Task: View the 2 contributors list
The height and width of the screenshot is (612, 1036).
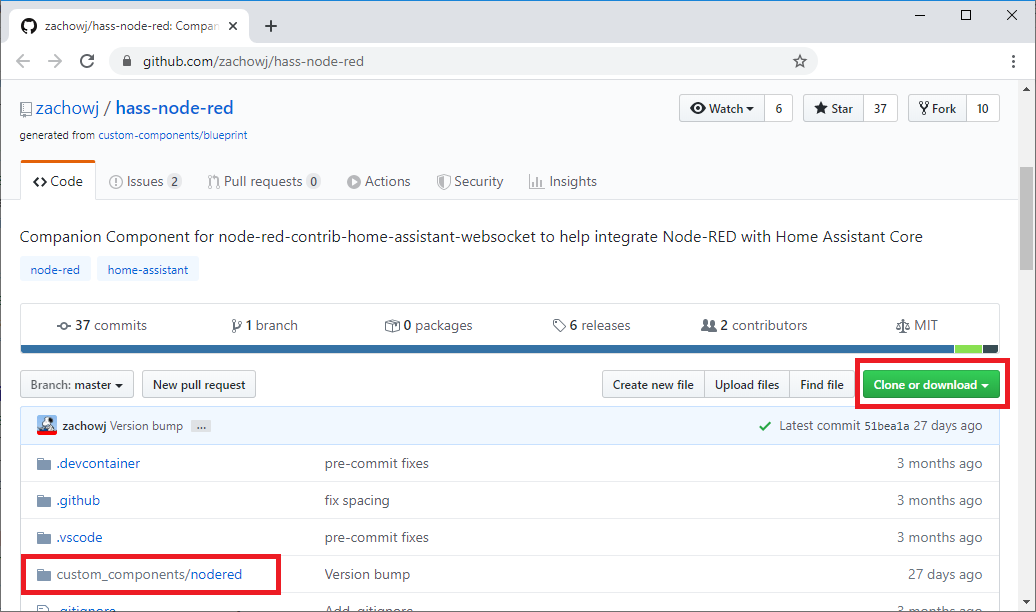Action: [x=754, y=325]
